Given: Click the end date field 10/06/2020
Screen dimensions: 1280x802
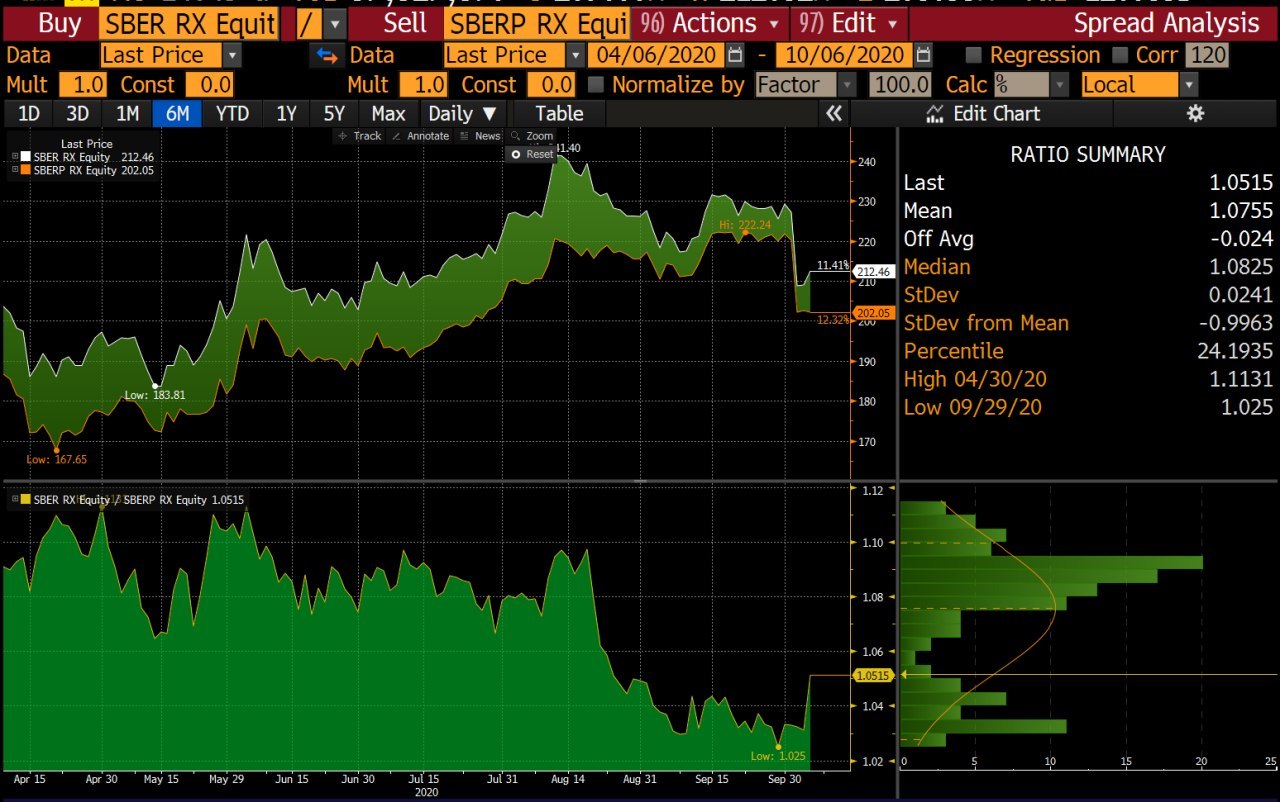Looking at the screenshot, I should 846,56.
